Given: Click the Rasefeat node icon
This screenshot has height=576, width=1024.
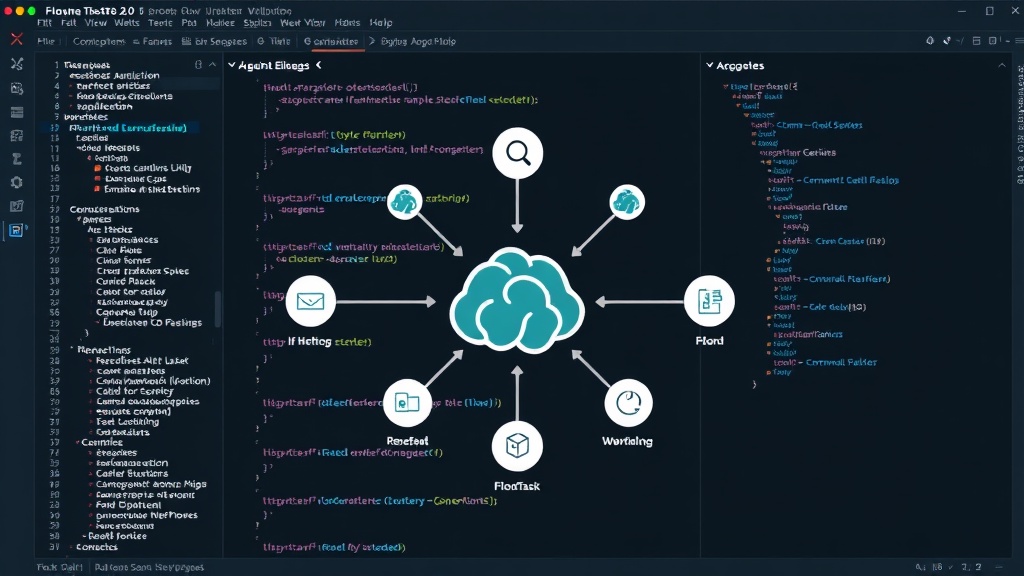Looking at the screenshot, I should [x=407, y=403].
